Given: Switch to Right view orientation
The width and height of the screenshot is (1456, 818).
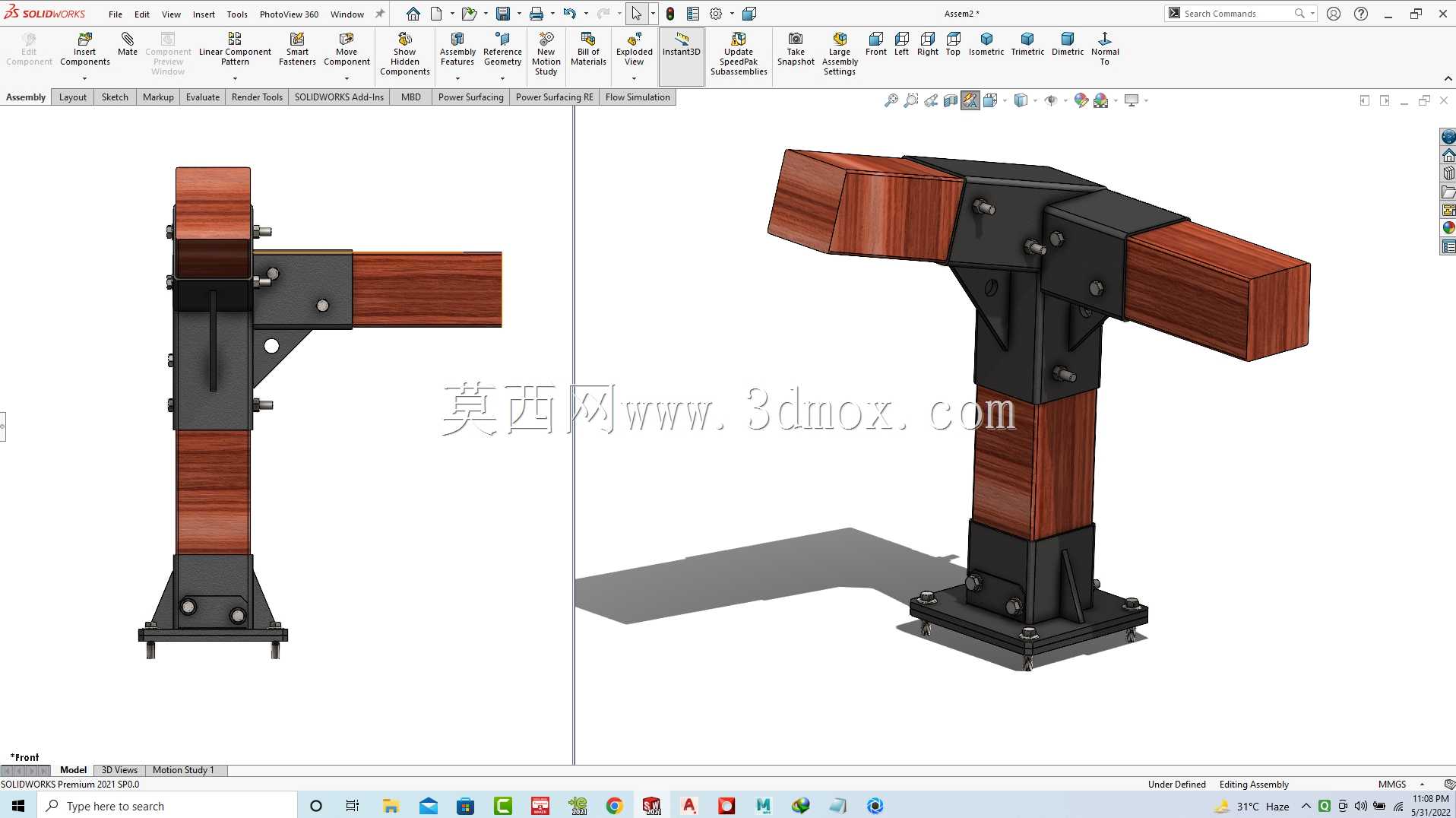Looking at the screenshot, I should pos(928,44).
